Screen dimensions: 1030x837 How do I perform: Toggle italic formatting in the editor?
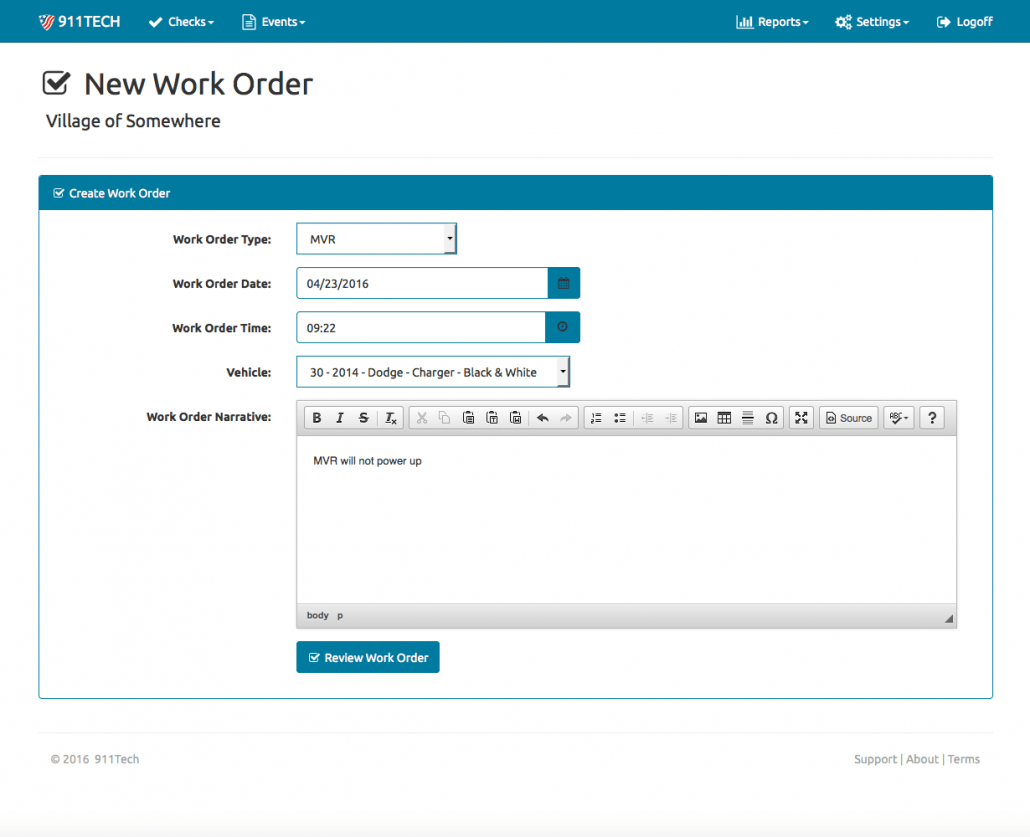(x=340, y=418)
